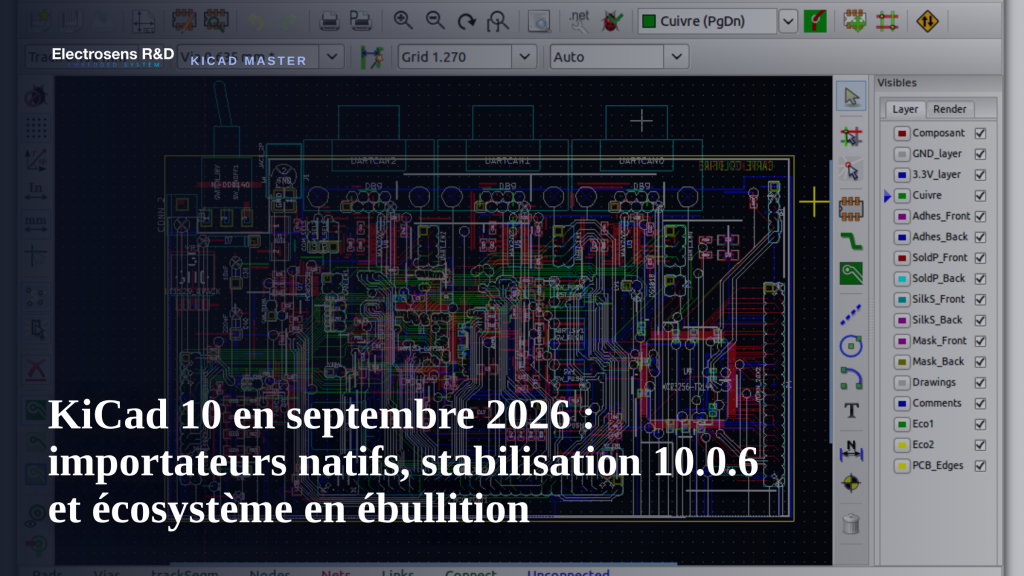Expand the Grid 1.270 dropdown
The image size is (1024, 576).
pos(524,57)
